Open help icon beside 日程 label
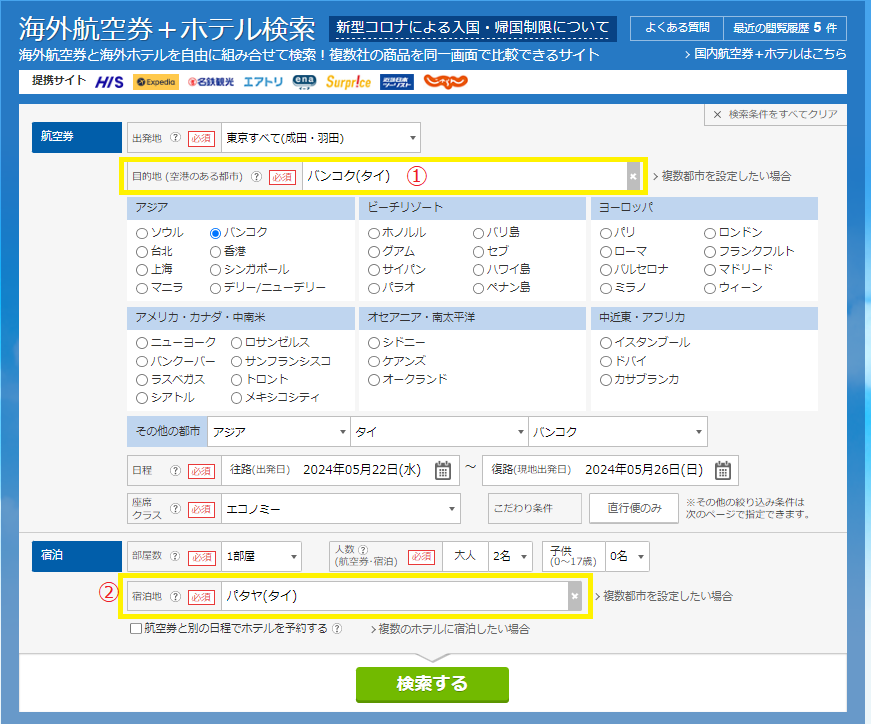871x725 pixels. pos(176,471)
